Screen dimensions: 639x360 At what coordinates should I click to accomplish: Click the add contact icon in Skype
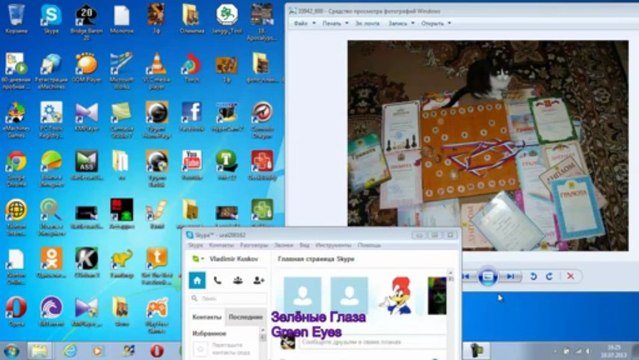click(259, 280)
